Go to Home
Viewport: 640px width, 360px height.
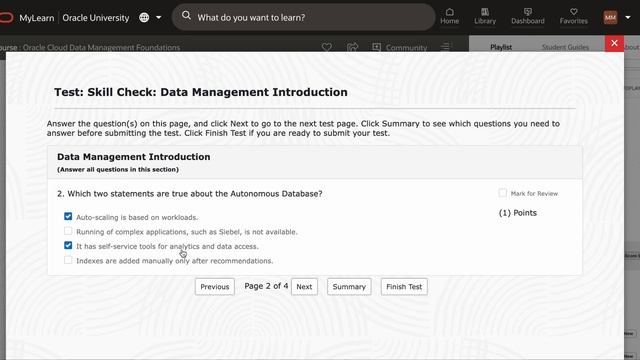click(x=449, y=16)
